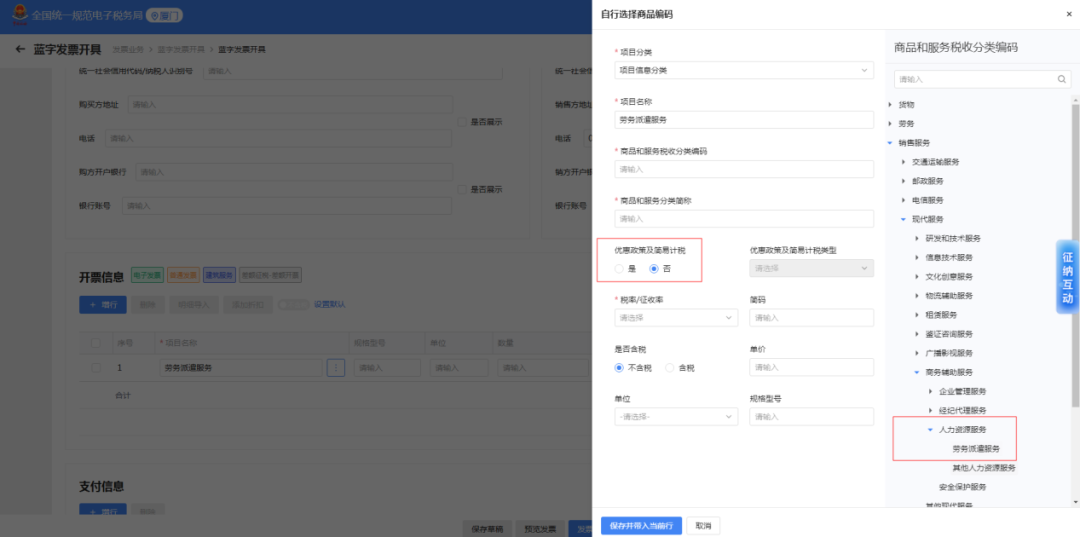Select 文化创意服务 in the tree
Screen dimensions: 1080x537
click(949, 277)
